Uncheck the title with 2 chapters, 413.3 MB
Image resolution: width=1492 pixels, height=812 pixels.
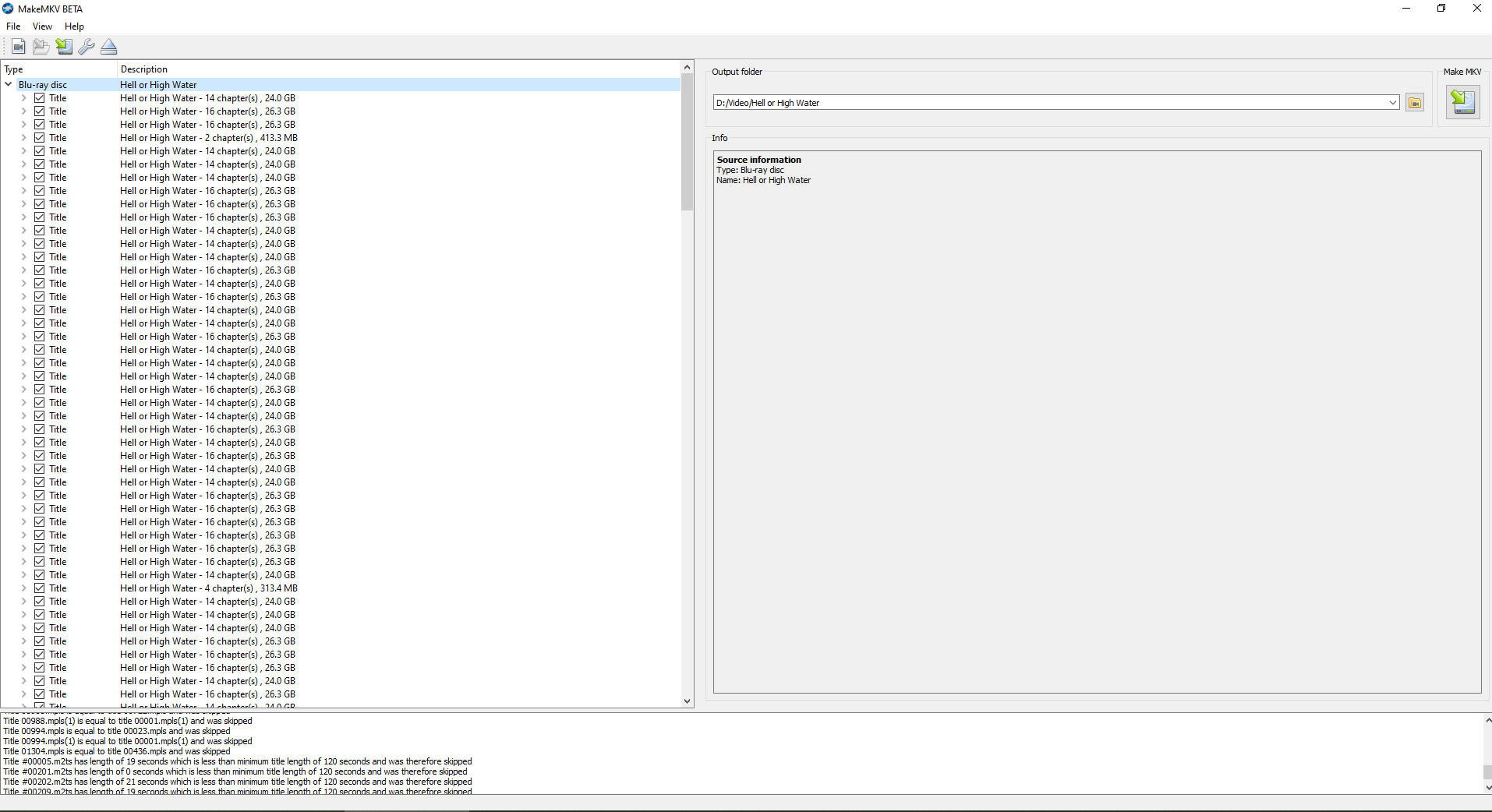click(40, 138)
